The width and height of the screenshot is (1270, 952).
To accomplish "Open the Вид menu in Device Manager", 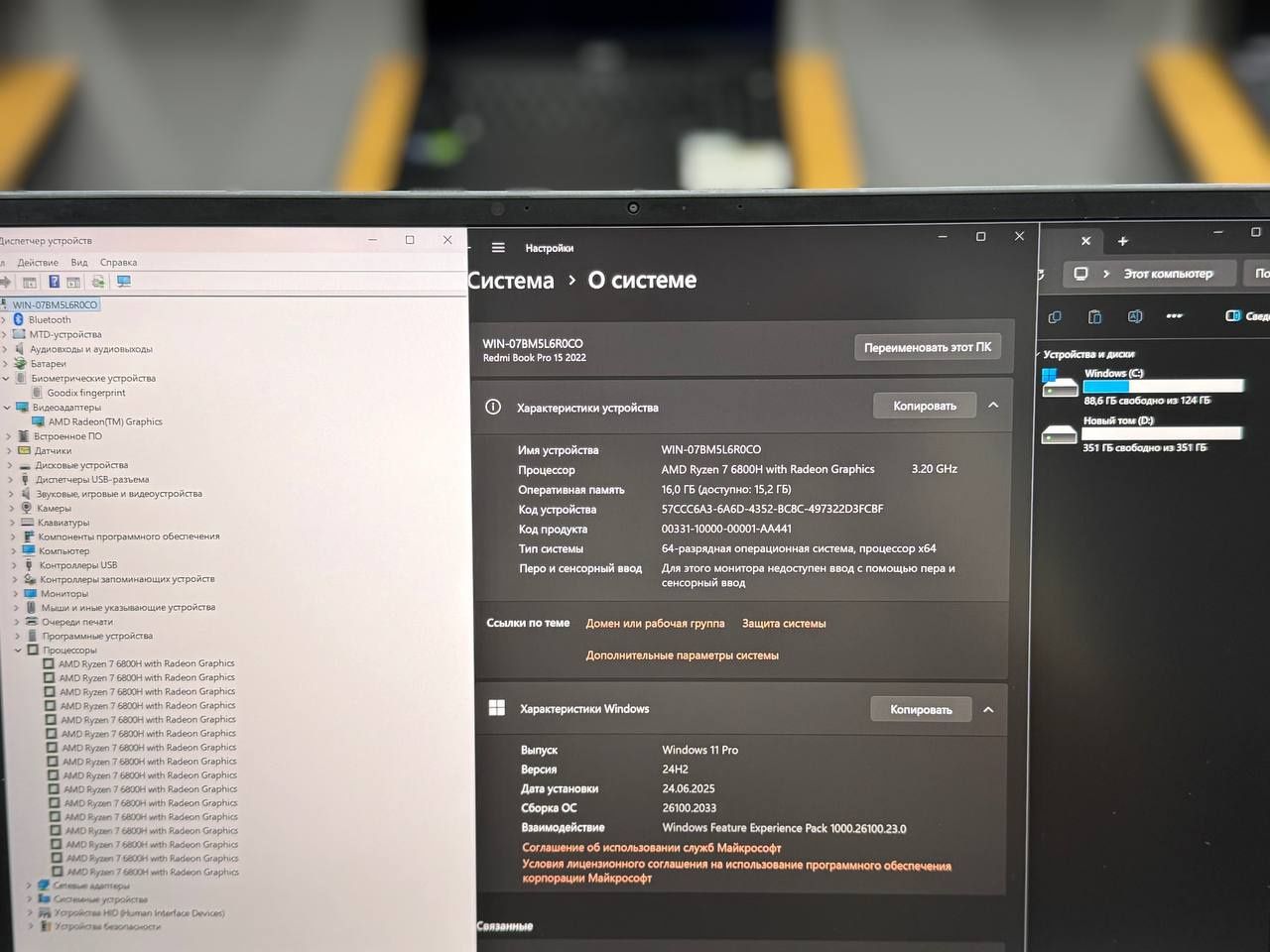I will 79,263.
